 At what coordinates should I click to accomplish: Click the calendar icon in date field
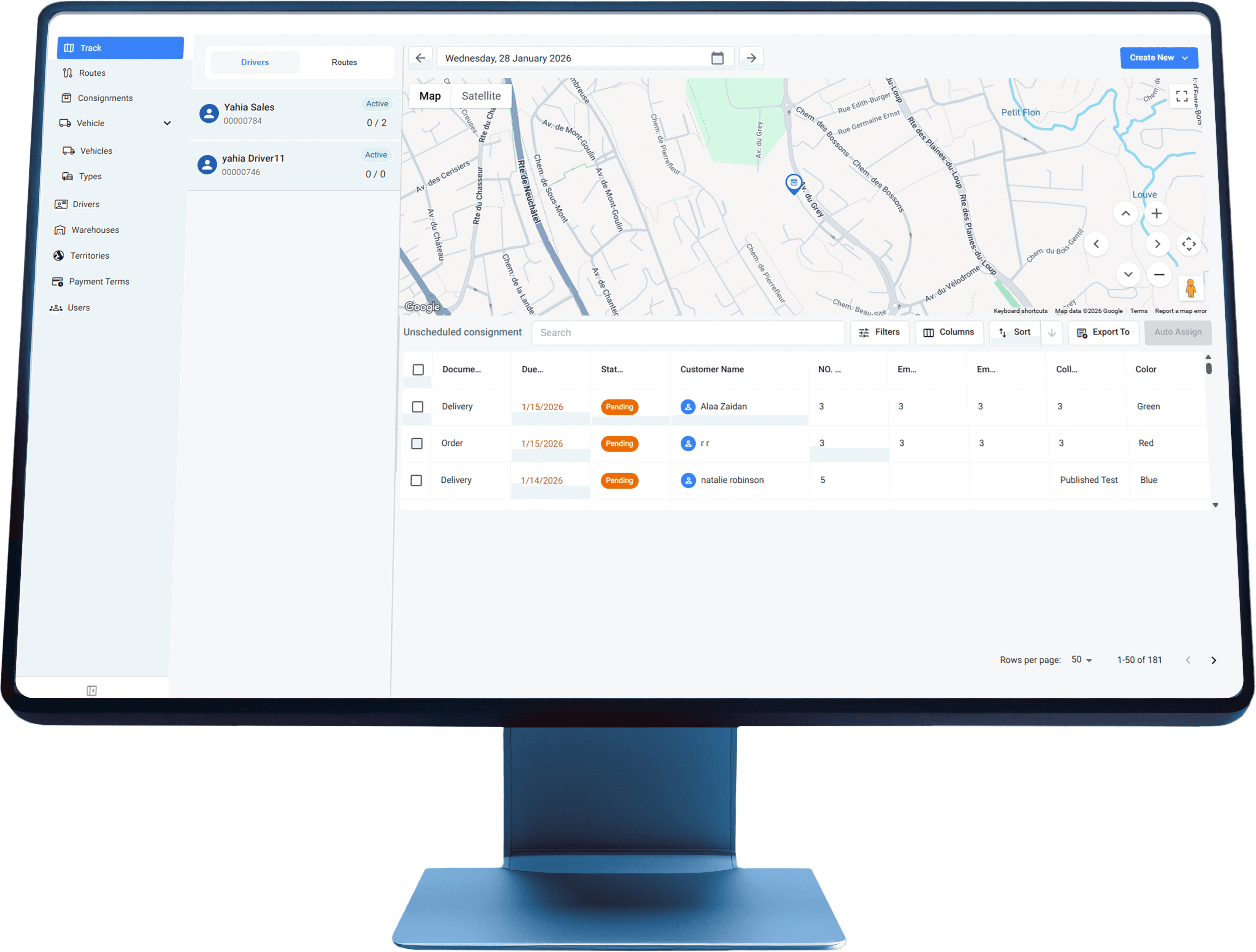click(x=717, y=58)
